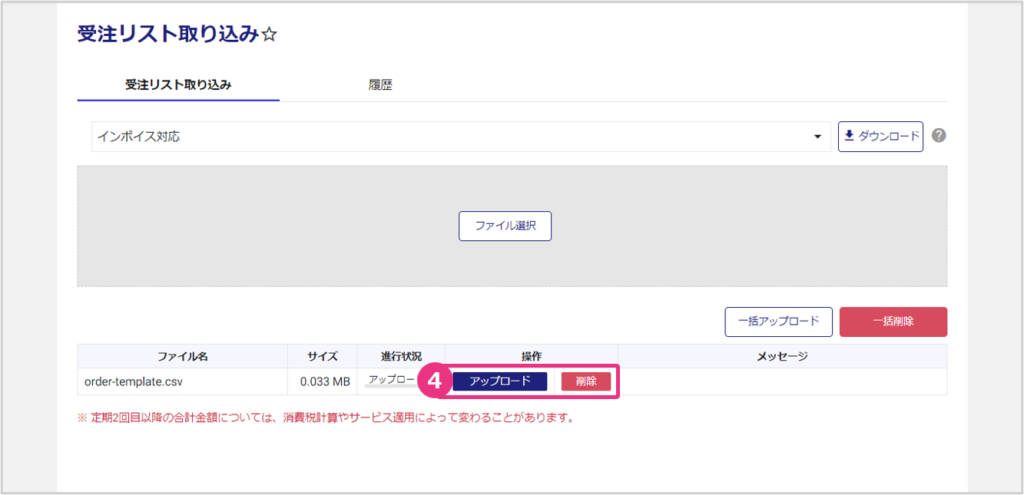Click the ダウンロード button with arrow icon
The width and height of the screenshot is (1024, 495).
(880, 136)
